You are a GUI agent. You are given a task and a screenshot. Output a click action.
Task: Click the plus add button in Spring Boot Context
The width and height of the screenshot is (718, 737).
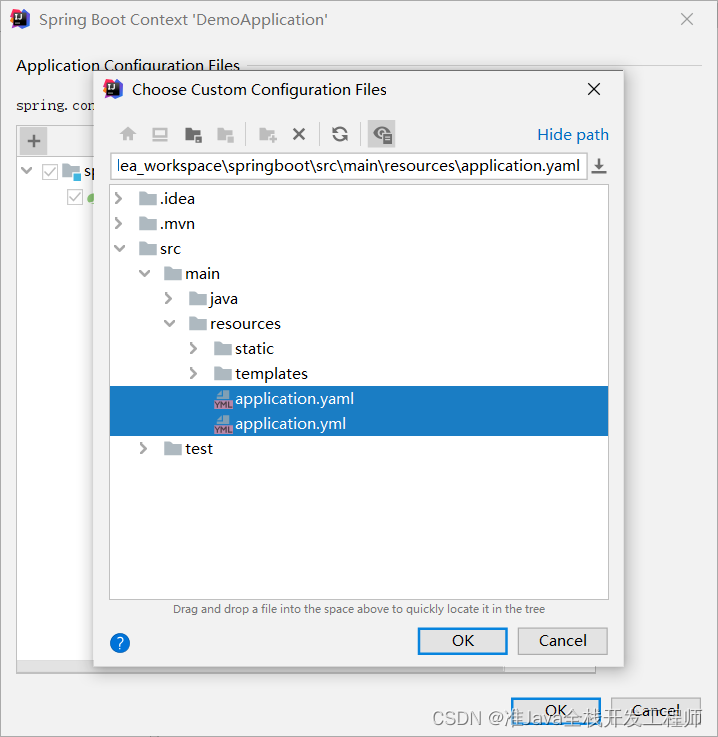click(x=33, y=141)
